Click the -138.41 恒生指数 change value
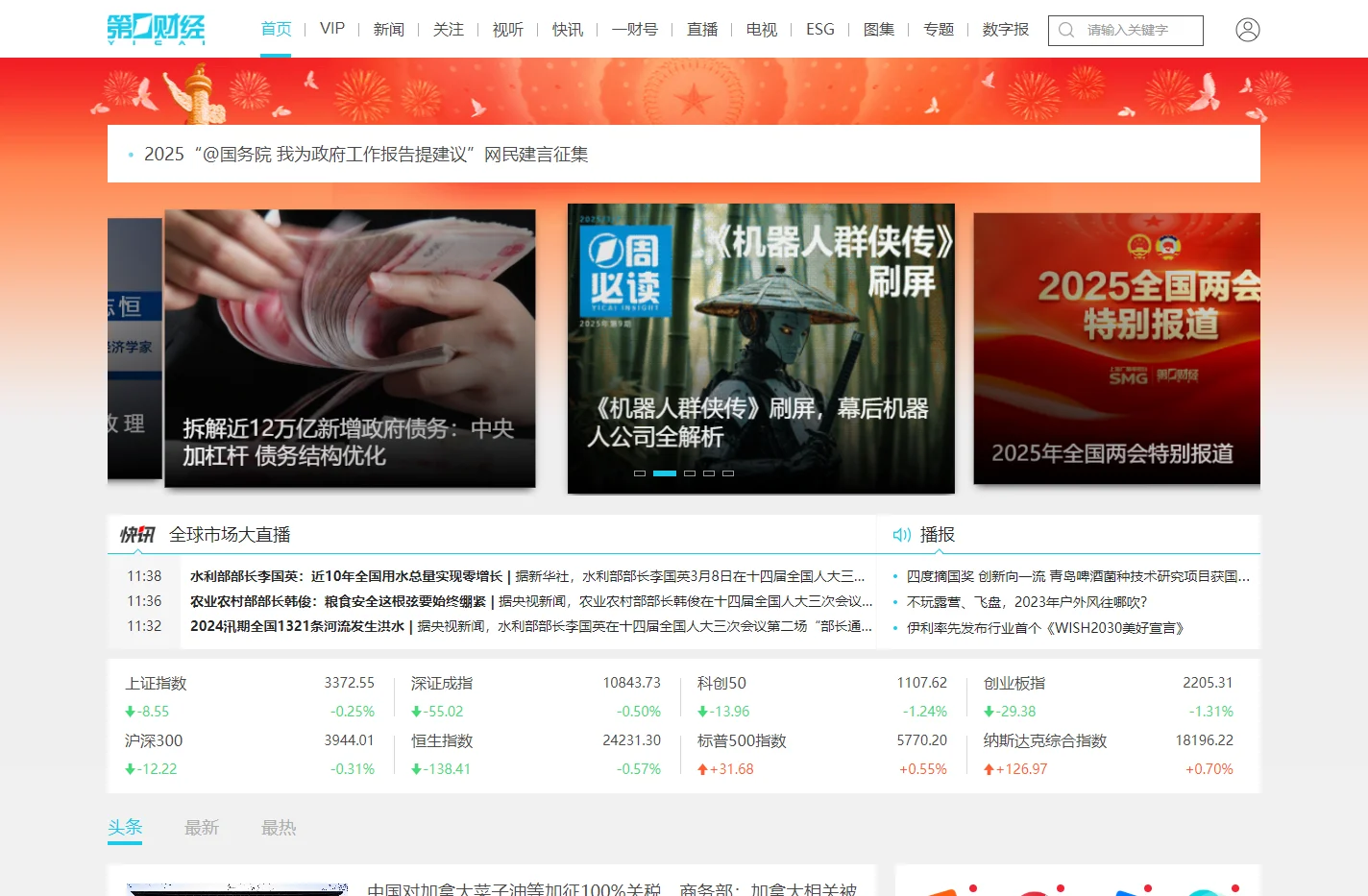This screenshot has height=896, width=1368. pos(447,769)
